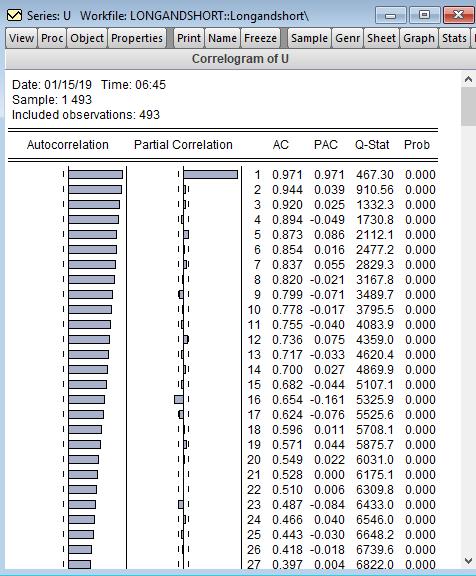Open the View menu button
This screenshot has width=476, height=576.
tap(21, 38)
